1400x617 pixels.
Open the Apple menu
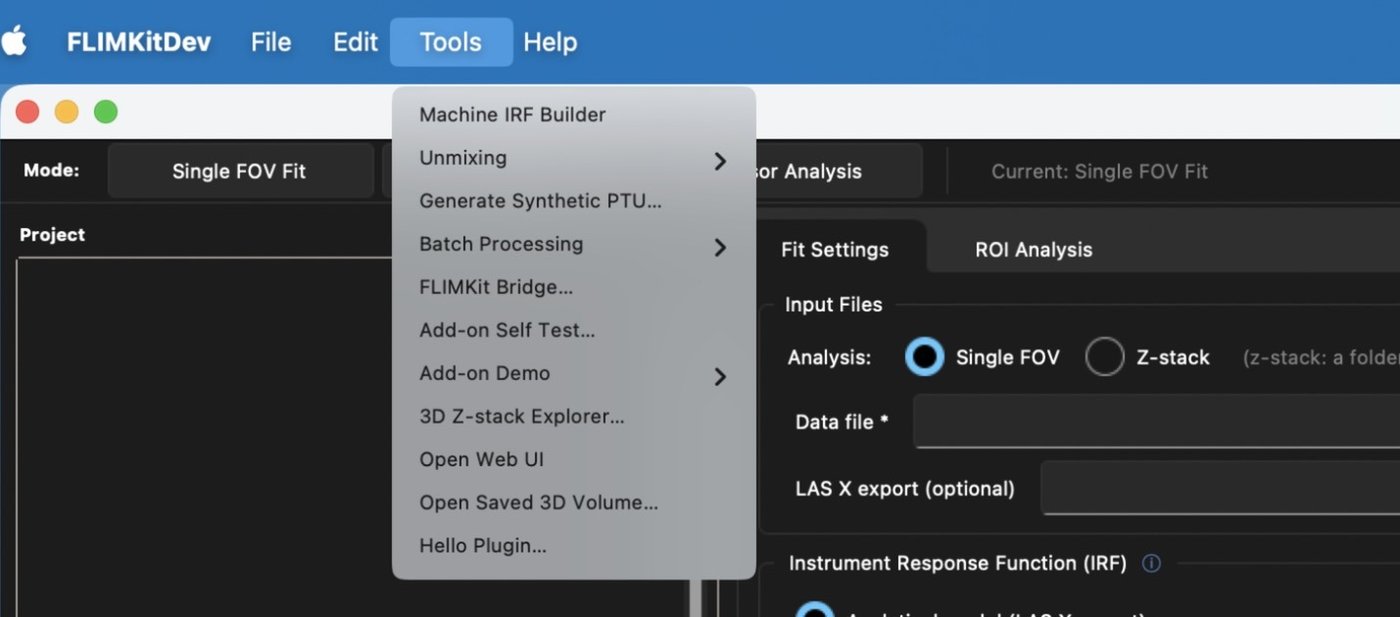tap(14, 42)
